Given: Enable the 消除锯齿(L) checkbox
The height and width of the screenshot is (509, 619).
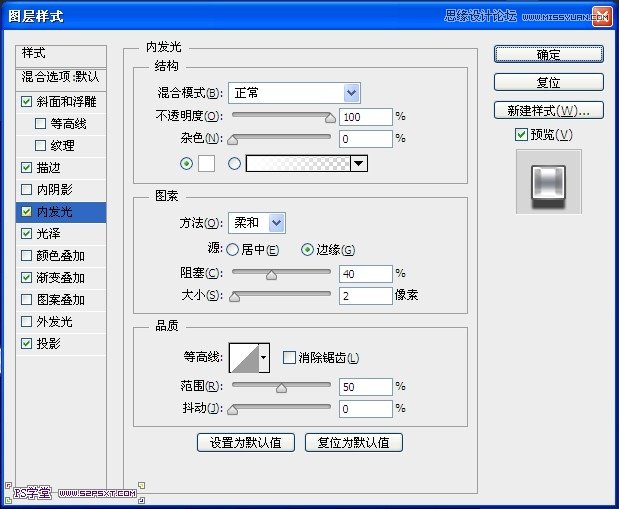Looking at the screenshot, I should click(289, 358).
